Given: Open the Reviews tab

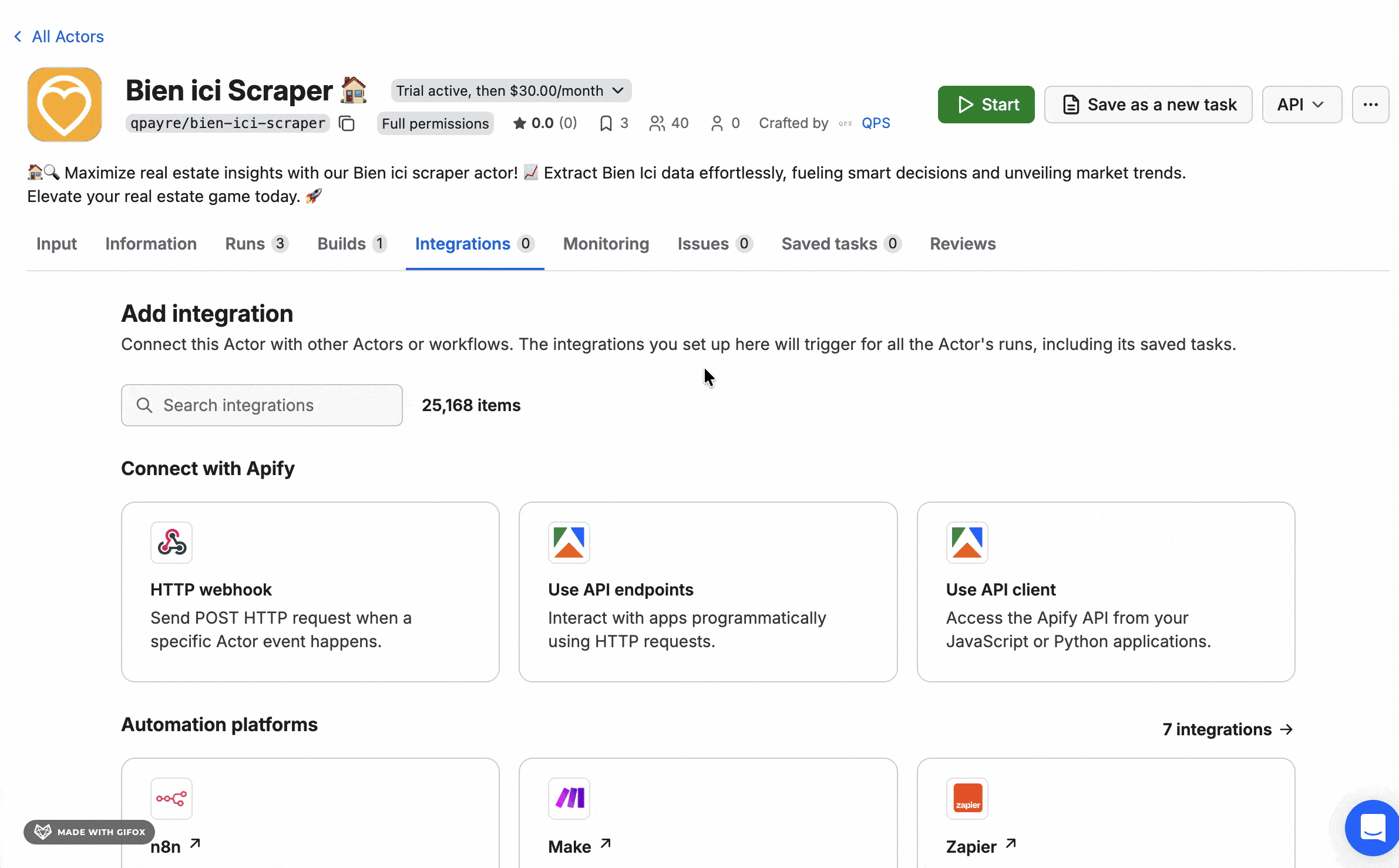Looking at the screenshot, I should pyautogui.click(x=962, y=244).
